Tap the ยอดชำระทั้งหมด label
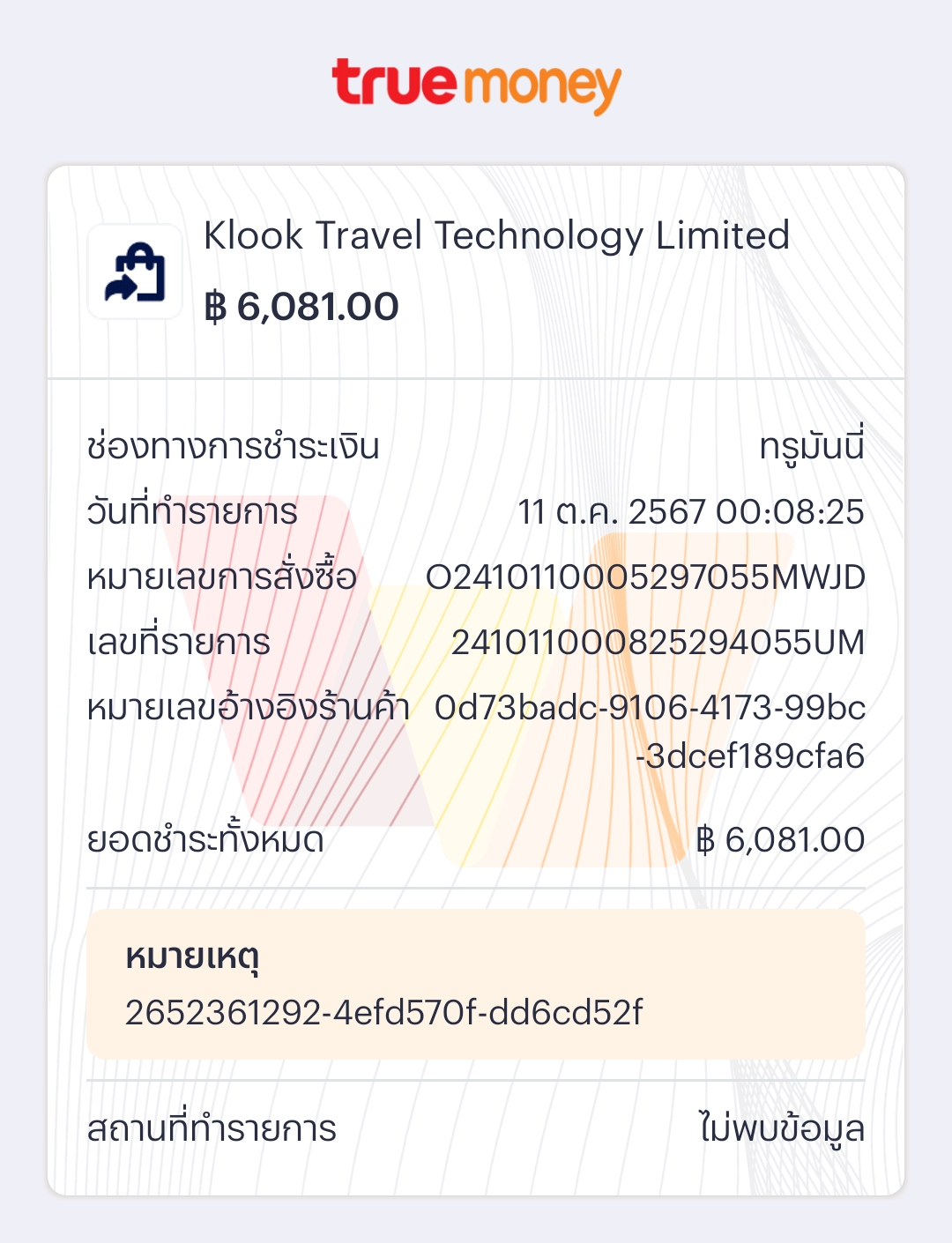The height and width of the screenshot is (1243, 952). coord(205,840)
